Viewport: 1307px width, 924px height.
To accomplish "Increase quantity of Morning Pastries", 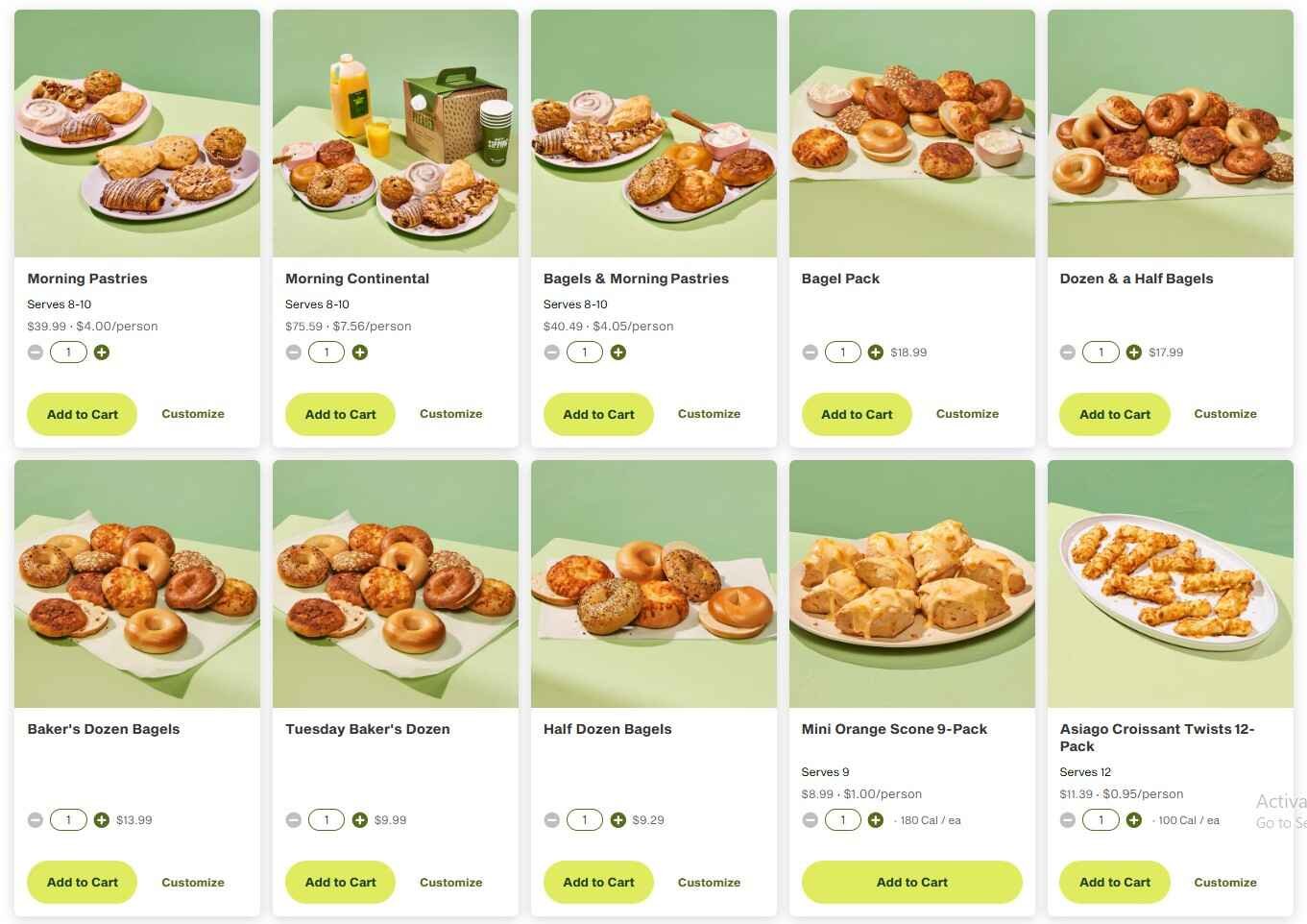I will (101, 352).
